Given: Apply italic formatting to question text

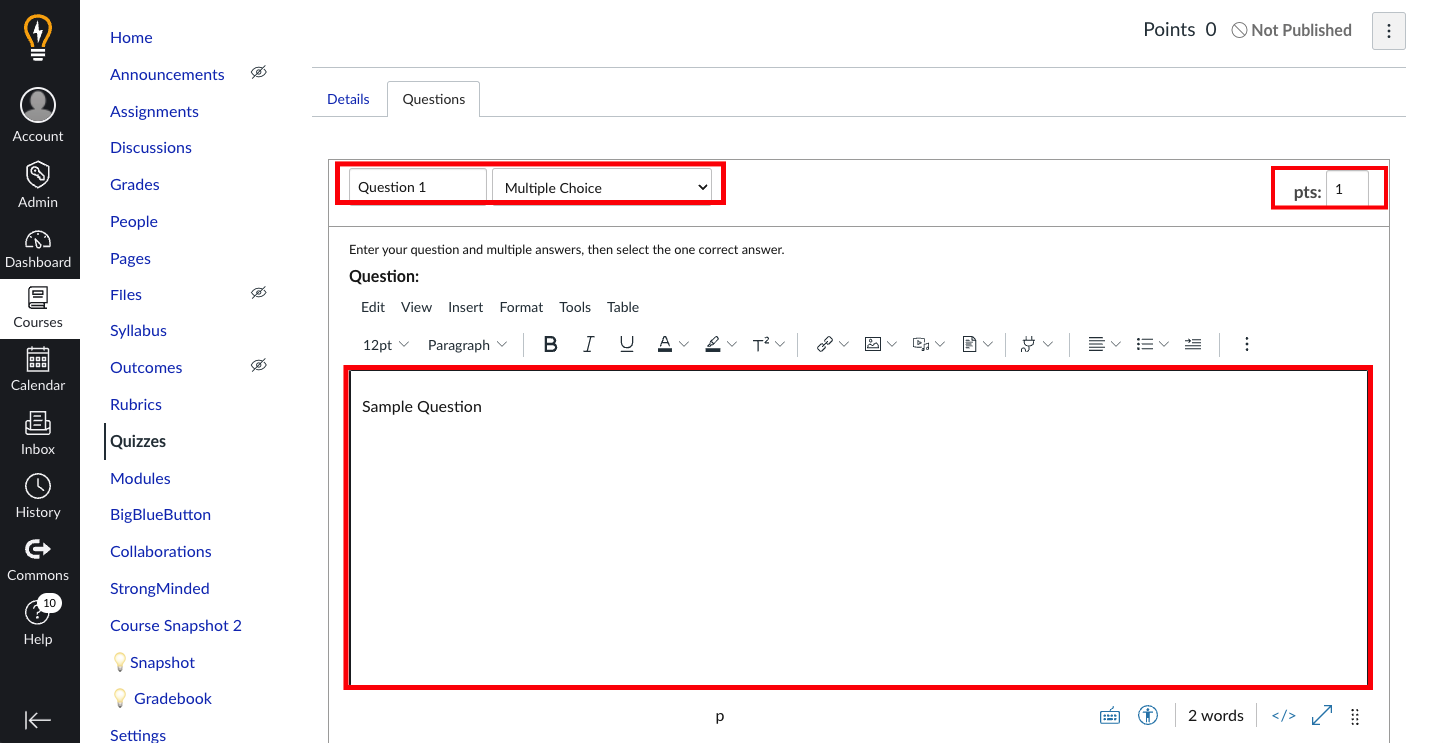Looking at the screenshot, I should point(589,344).
